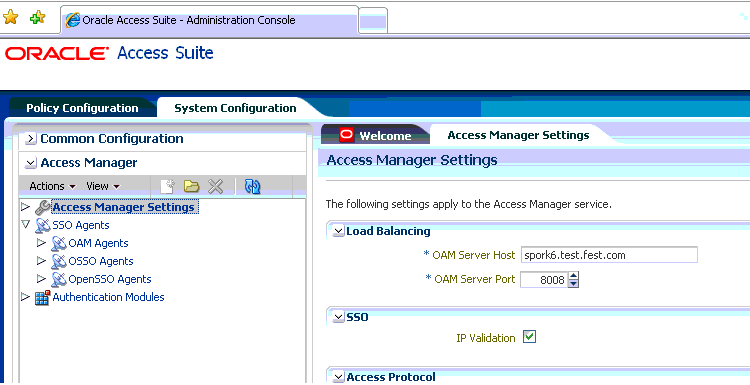This screenshot has height=385, width=750.
Task: Click the Add to Favorites icon
Action: [x=37, y=18]
